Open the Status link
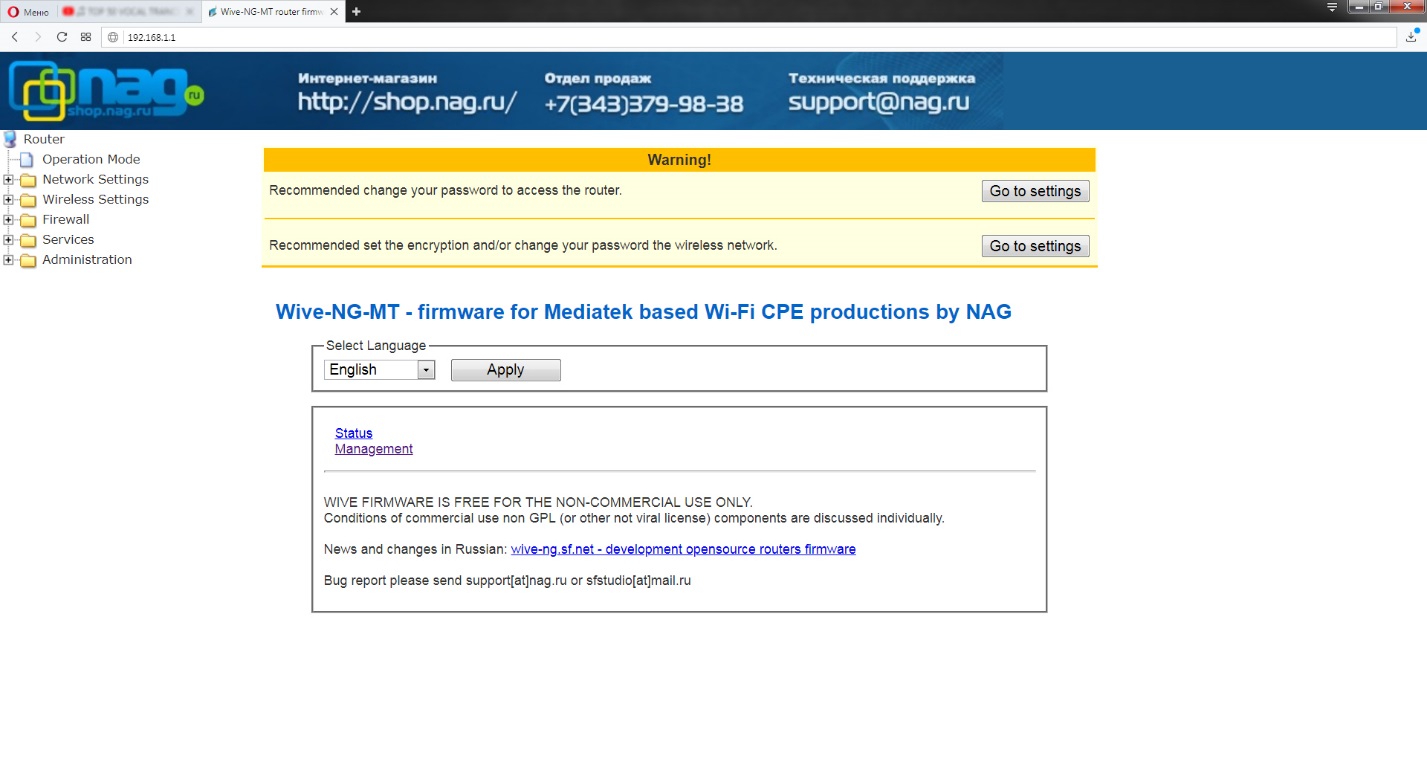This screenshot has height=773, width=1427. pos(354,433)
